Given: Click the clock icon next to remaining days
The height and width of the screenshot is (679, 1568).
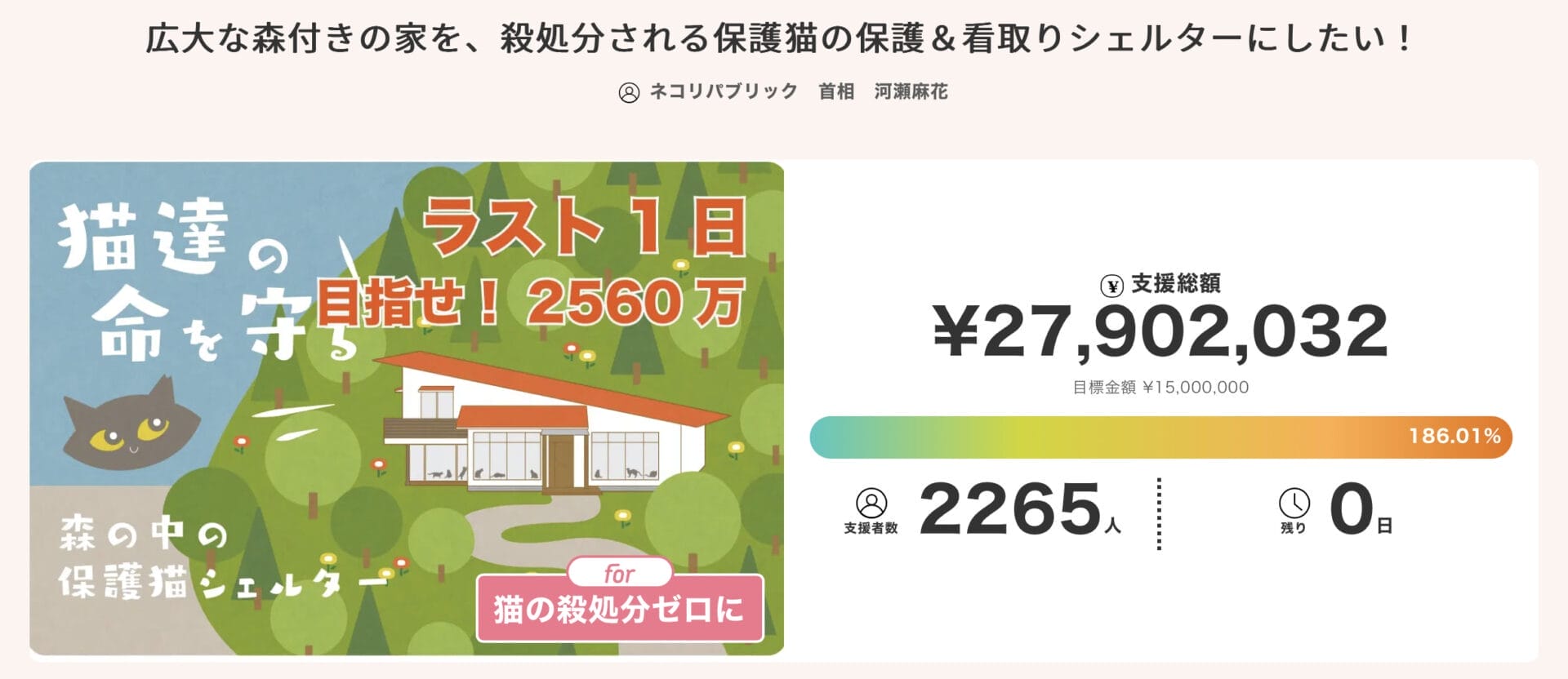Looking at the screenshot, I should (1295, 502).
